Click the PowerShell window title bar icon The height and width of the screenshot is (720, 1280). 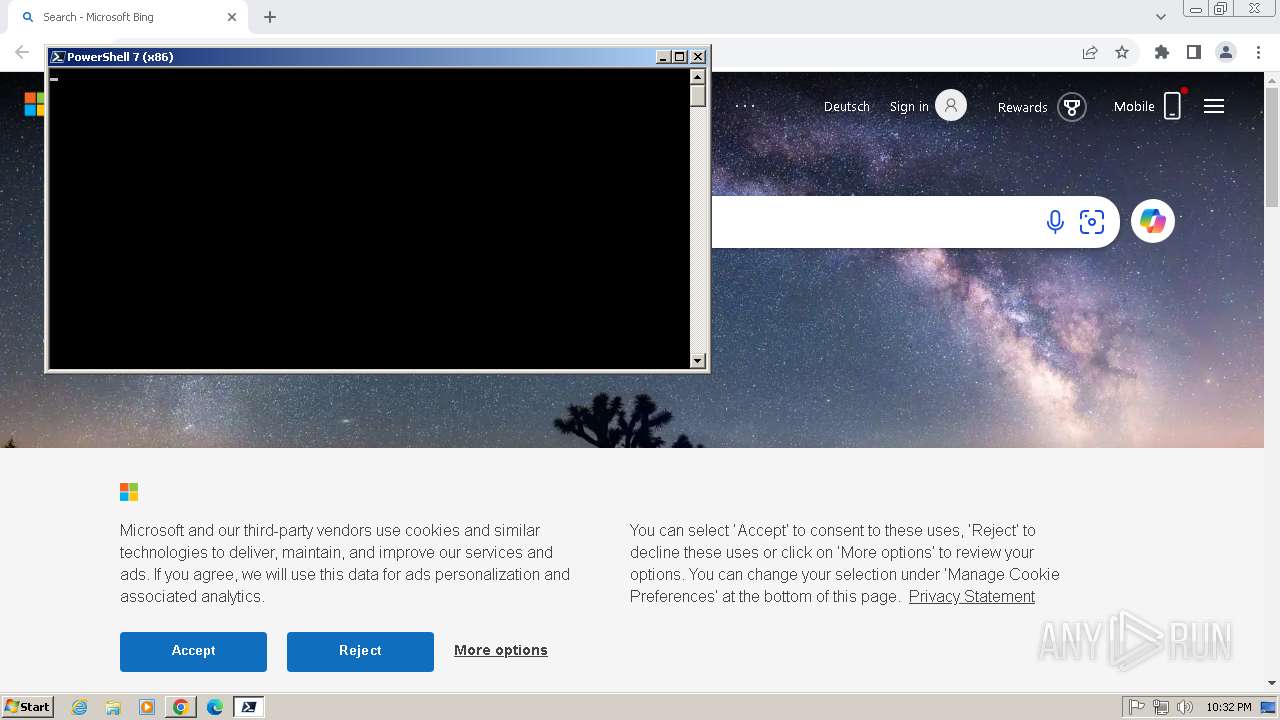(58, 57)
